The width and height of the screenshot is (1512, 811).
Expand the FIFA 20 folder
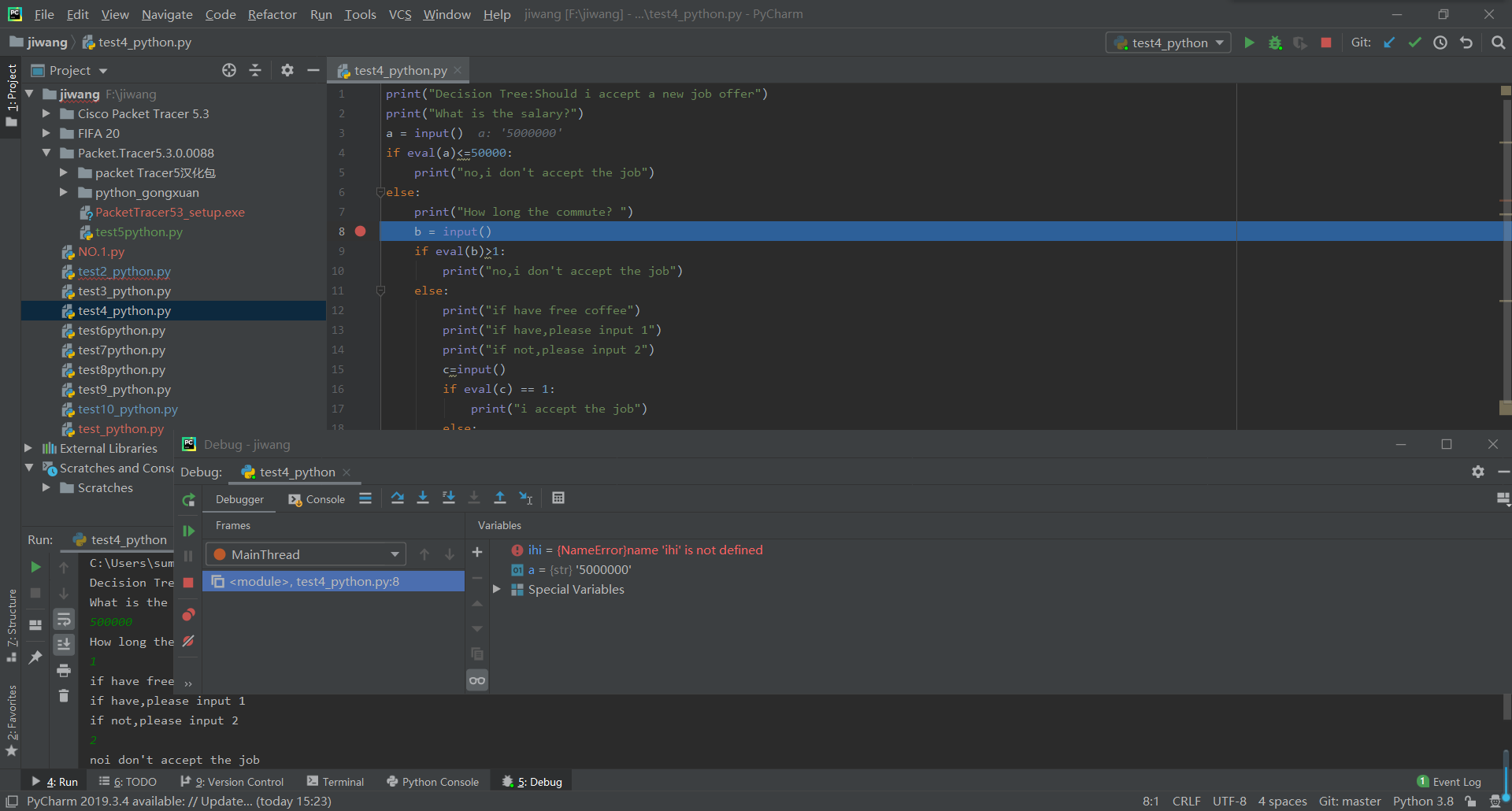click(x=46, y=133)
